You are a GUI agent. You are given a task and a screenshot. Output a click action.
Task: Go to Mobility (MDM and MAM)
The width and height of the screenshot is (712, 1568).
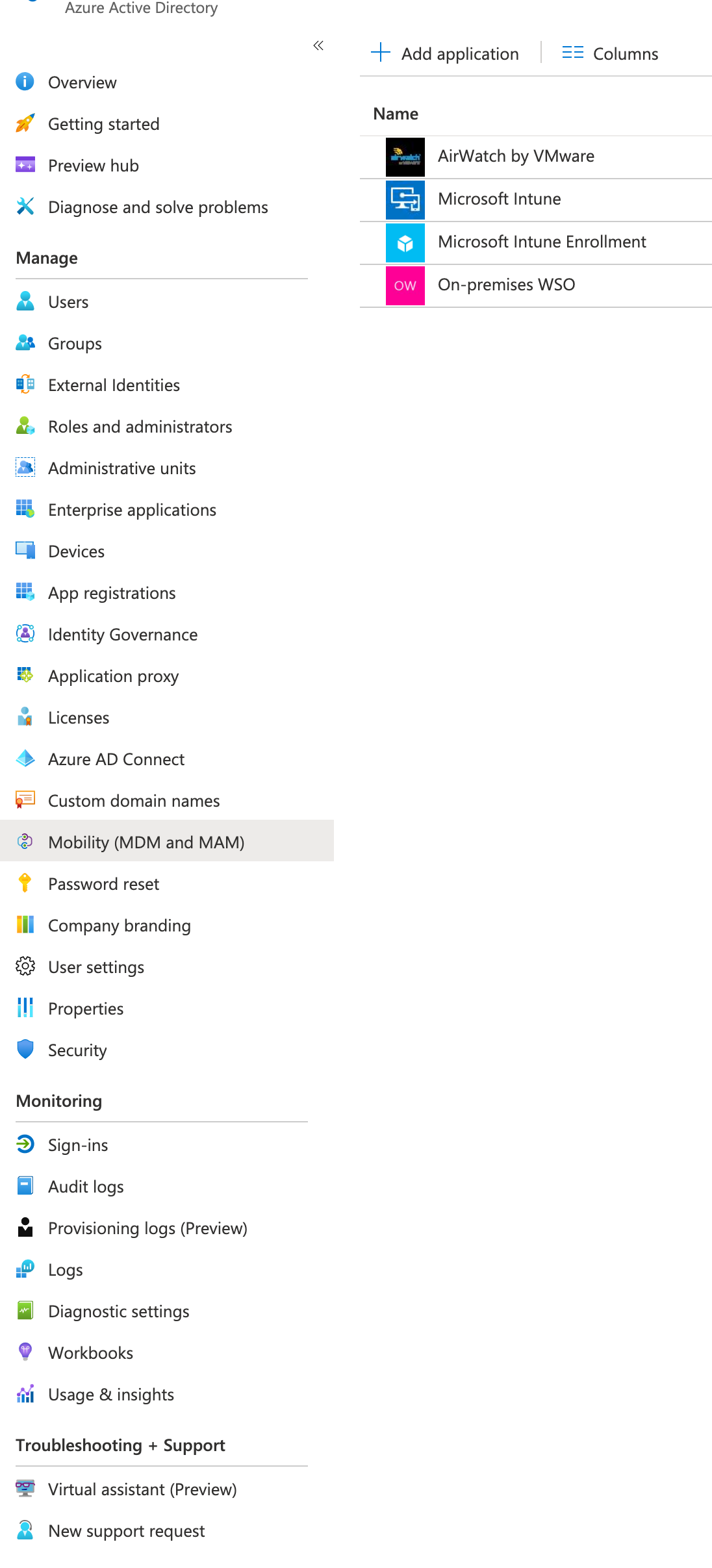(146, 842)
